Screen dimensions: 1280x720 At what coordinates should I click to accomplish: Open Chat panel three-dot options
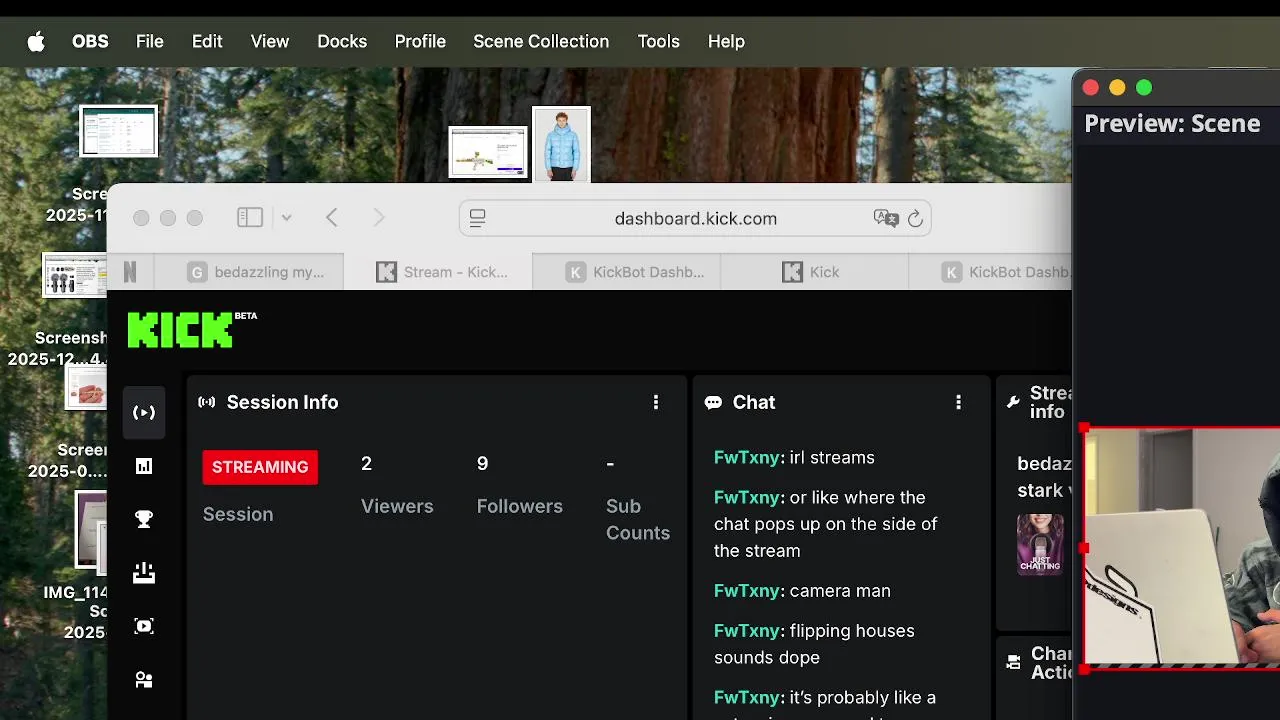click(958, 402)
